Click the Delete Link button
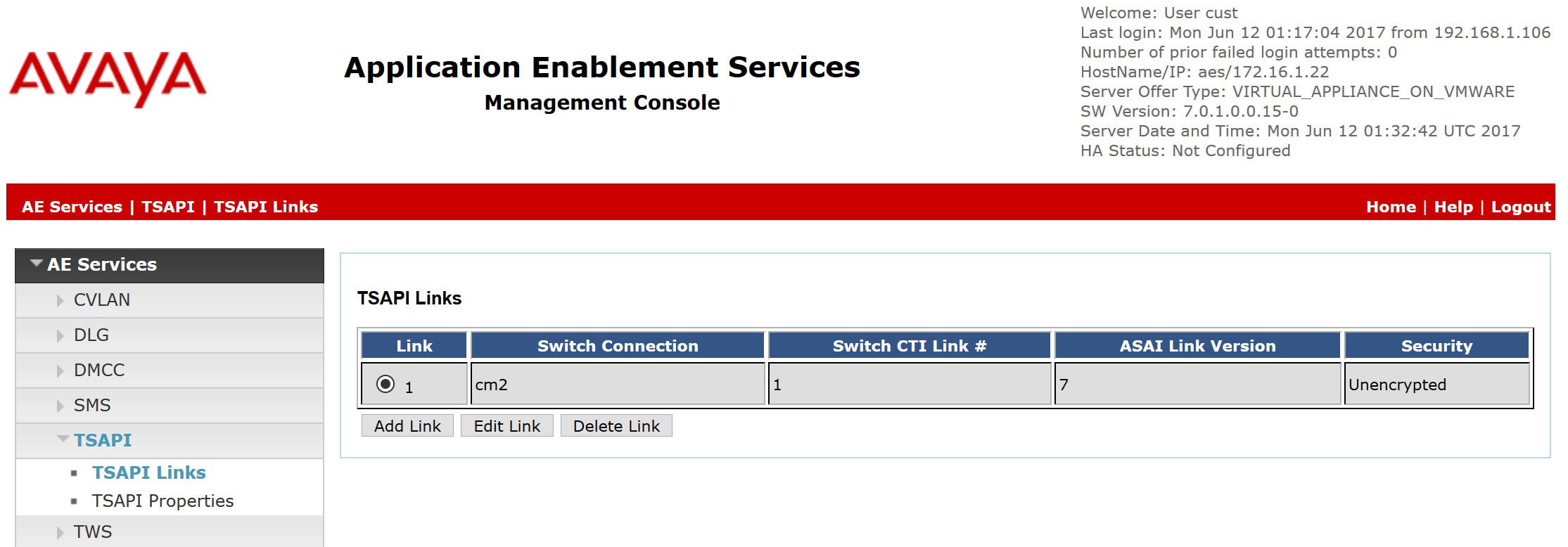 [x=616, y=426]
